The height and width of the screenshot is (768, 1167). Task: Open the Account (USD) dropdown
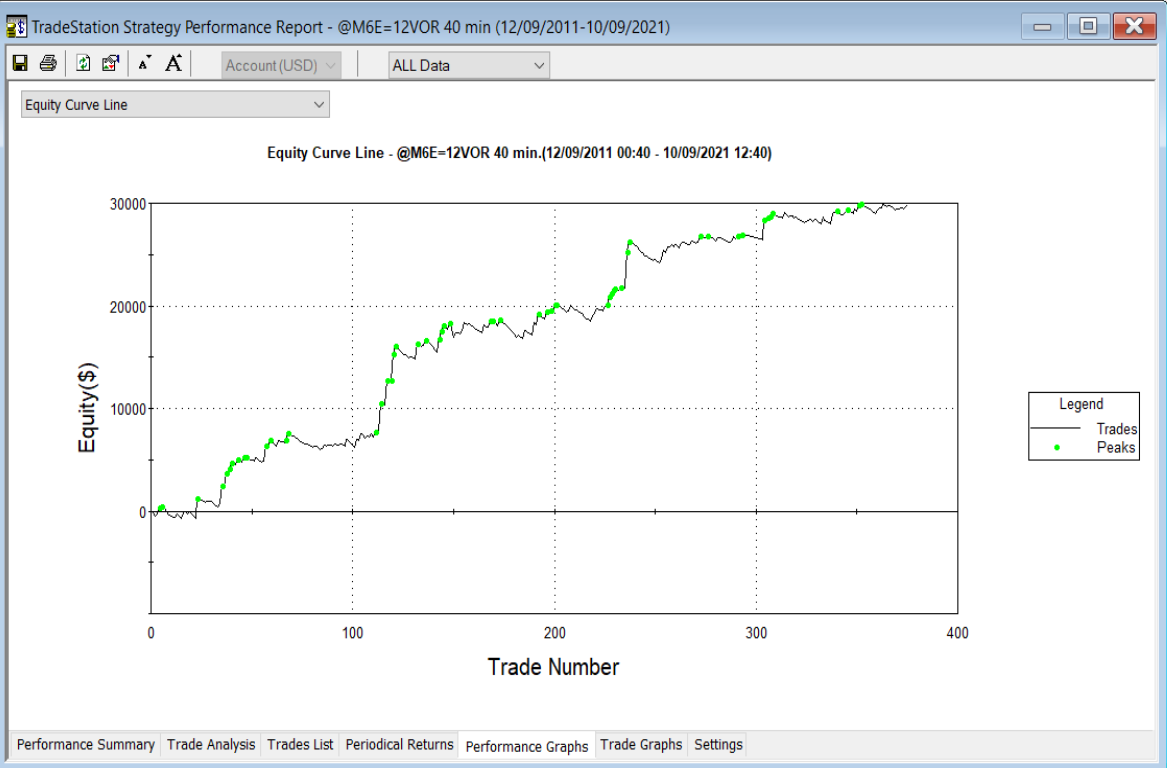point(281,65)
